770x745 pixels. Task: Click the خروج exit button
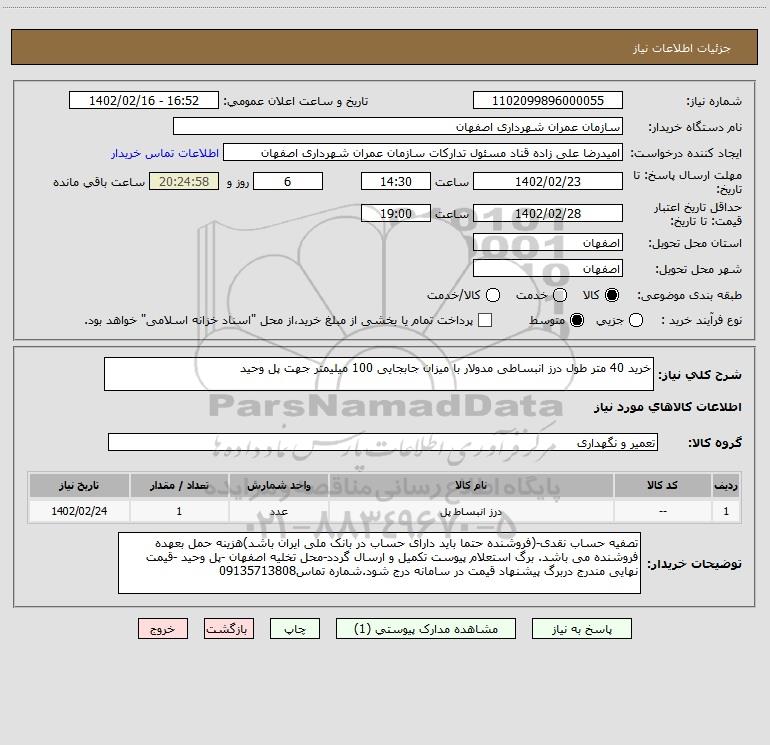coord(163,629)
